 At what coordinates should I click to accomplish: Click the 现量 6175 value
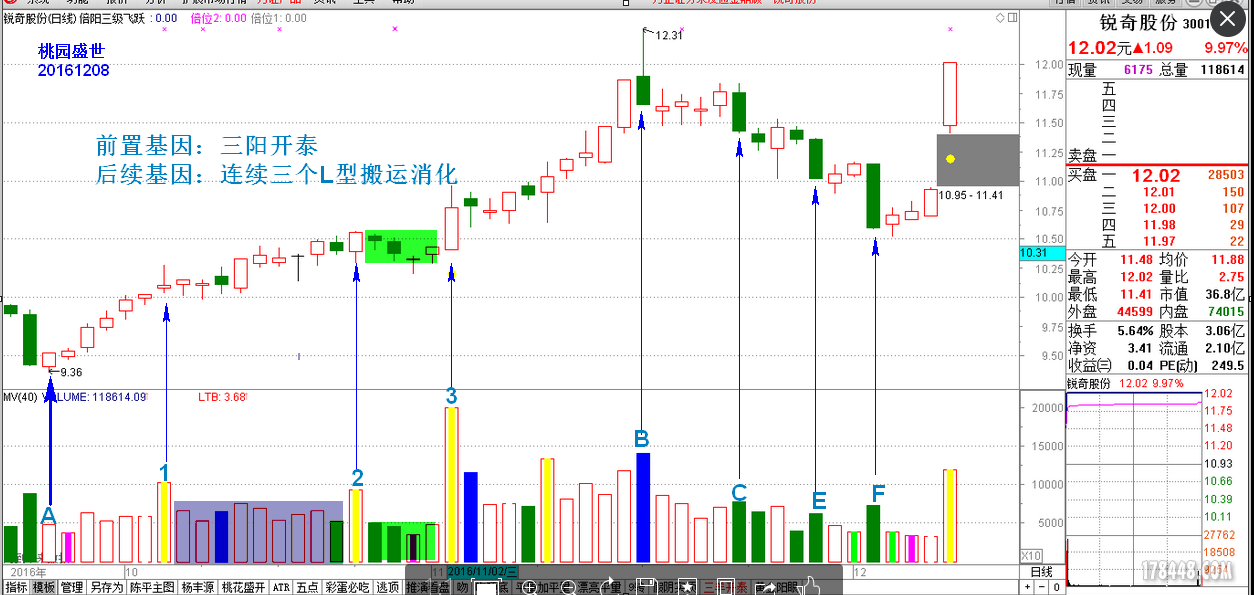[x=1138, y=70]
